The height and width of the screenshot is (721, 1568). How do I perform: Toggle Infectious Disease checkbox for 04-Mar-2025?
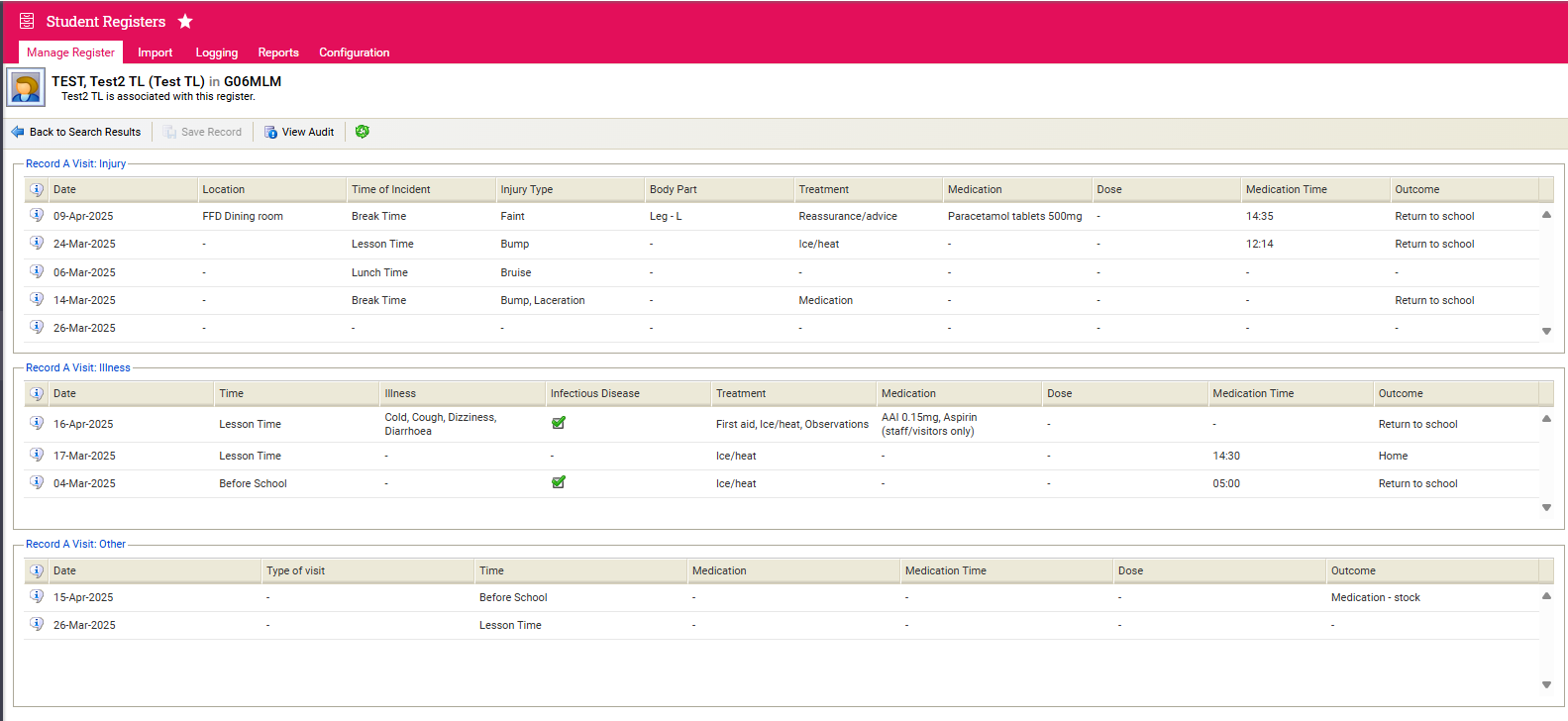pyautogui.click(x=559, y=482)
